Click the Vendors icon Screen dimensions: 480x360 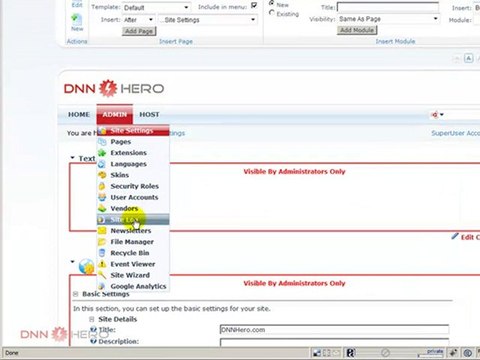pos(102,208)
